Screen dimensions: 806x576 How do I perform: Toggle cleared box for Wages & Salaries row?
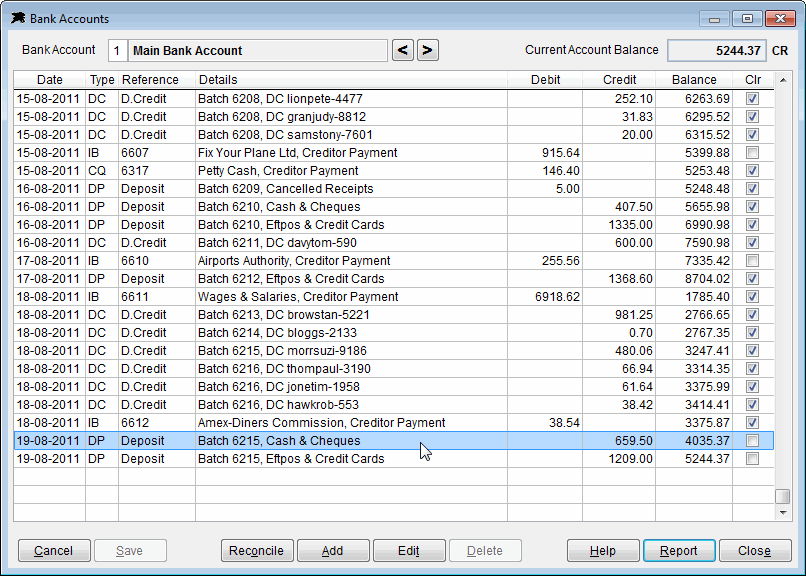coord(753,296)
